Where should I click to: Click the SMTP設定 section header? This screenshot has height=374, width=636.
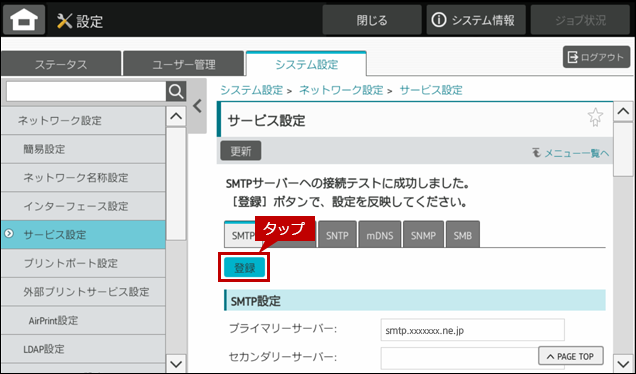pyautogui.click(x=415, y=301)
